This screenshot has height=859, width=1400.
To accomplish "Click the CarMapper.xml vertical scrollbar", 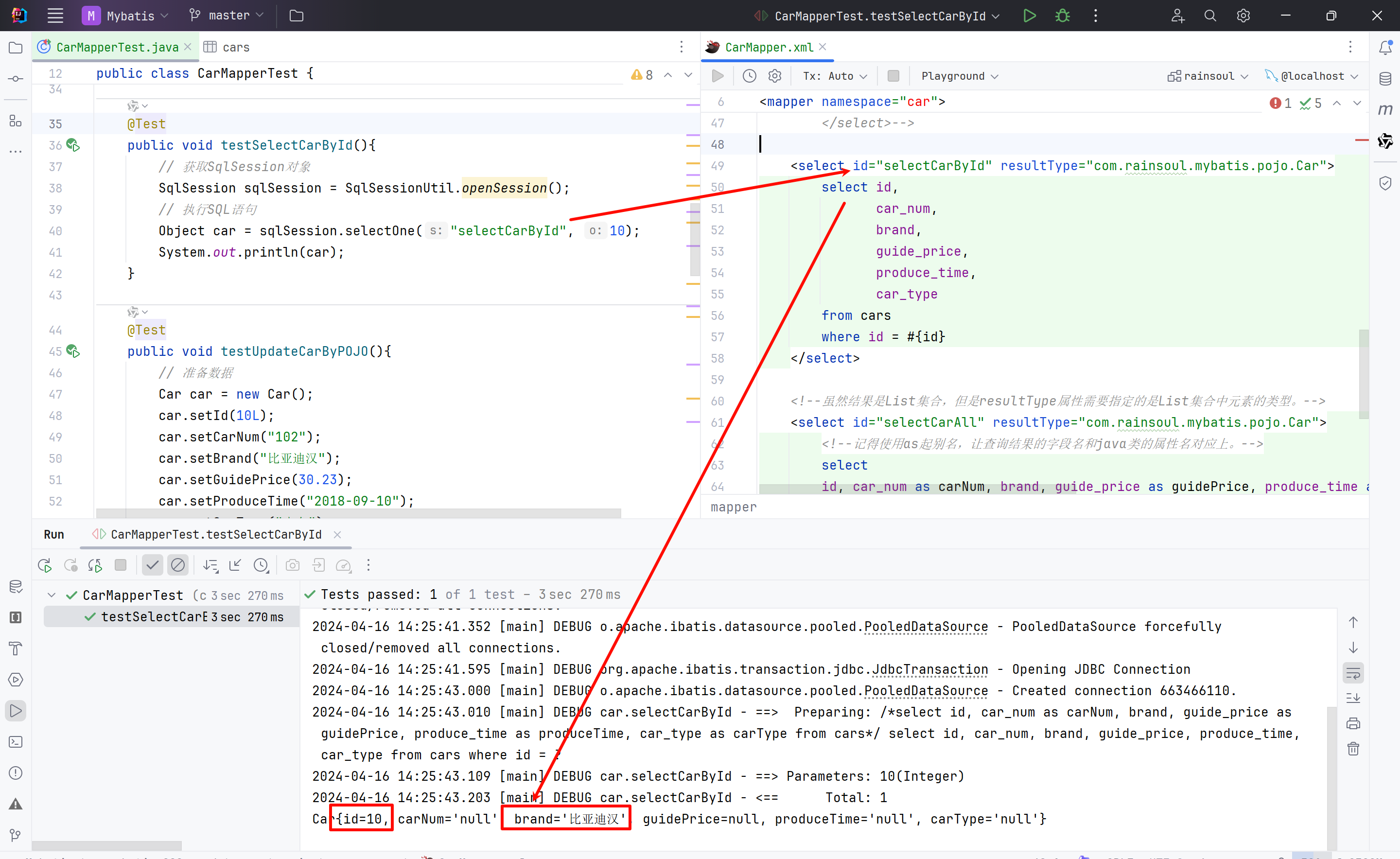I will pos(1364,374).
